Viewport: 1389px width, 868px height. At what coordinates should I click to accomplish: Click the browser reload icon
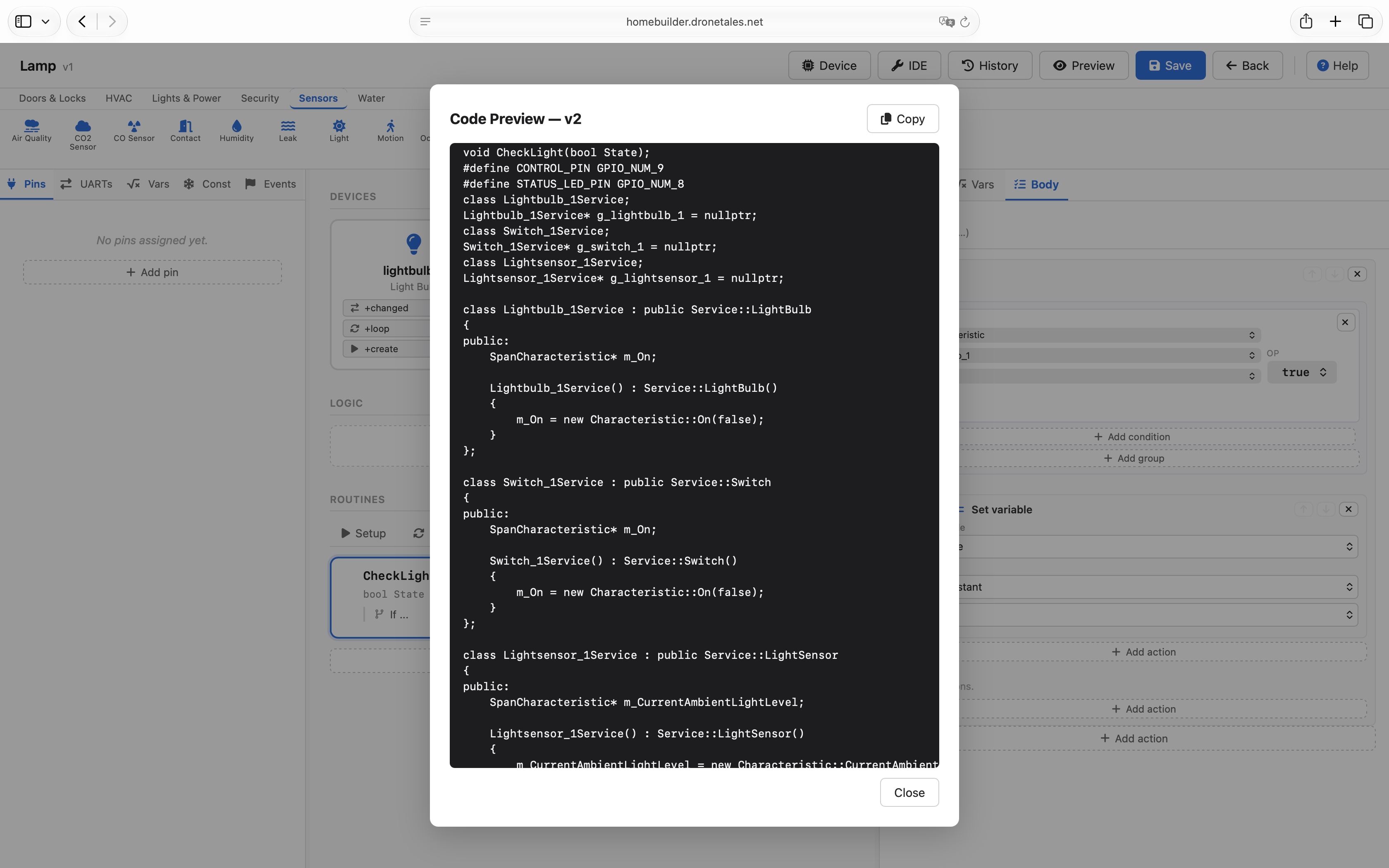(965, 22)
